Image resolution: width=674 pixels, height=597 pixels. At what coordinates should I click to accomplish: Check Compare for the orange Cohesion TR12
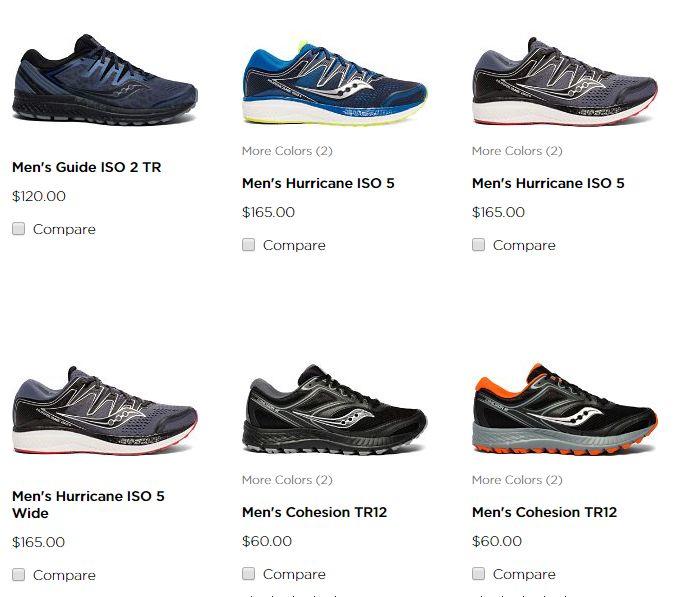478,574
